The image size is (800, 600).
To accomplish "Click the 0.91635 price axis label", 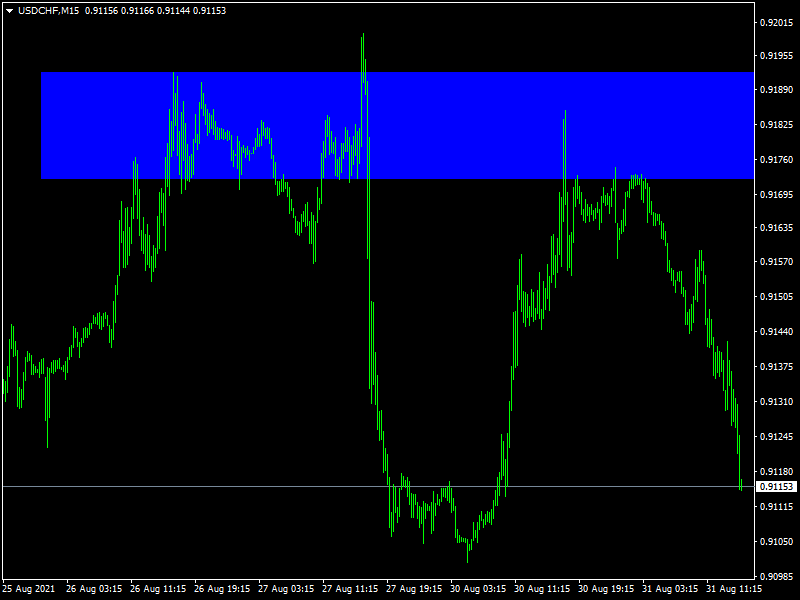I will click(x=777, y=228).
